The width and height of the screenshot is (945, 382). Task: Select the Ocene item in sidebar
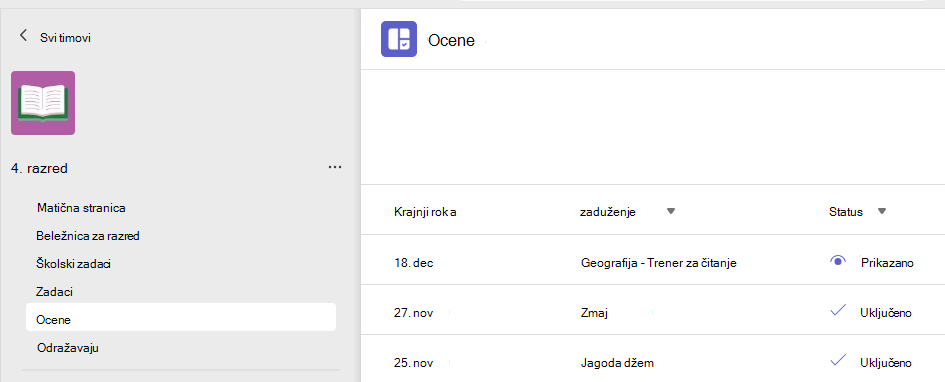point(181,317)
